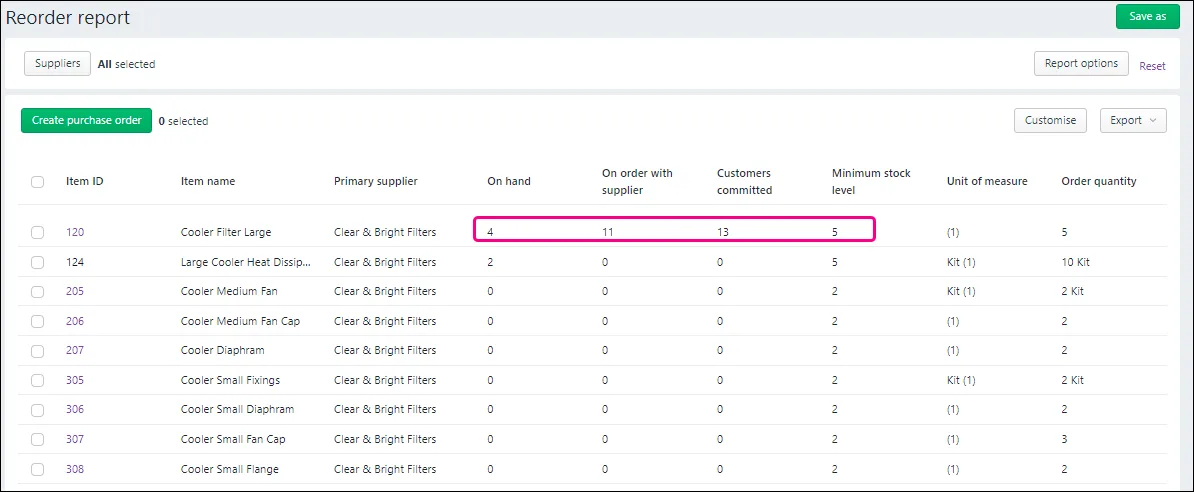Open item ID 120 link
Image resolution: width=1194 pixels, height=492 pixels.
[x=75, y=232]
